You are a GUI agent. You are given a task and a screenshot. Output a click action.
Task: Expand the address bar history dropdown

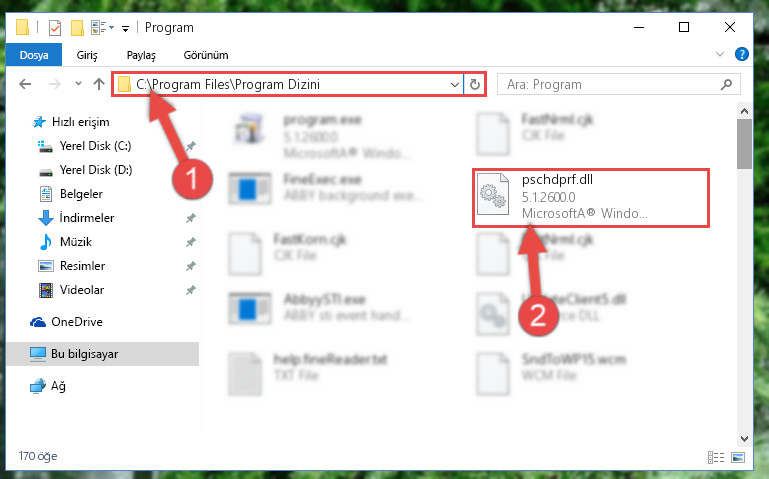click(x=455, y=84)
